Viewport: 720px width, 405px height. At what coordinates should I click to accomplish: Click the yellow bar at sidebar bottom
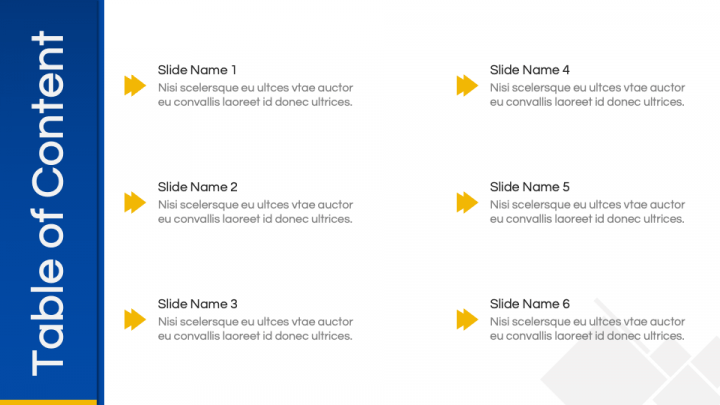pyautogui.click(x=48, y=402)
